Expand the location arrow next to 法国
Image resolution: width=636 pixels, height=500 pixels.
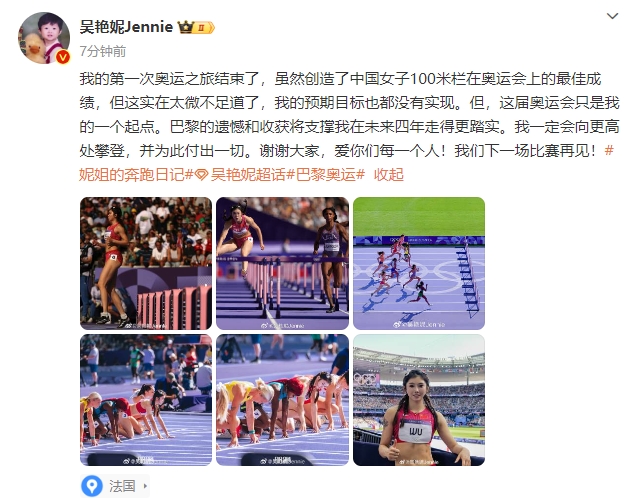[x=145, y=486]
